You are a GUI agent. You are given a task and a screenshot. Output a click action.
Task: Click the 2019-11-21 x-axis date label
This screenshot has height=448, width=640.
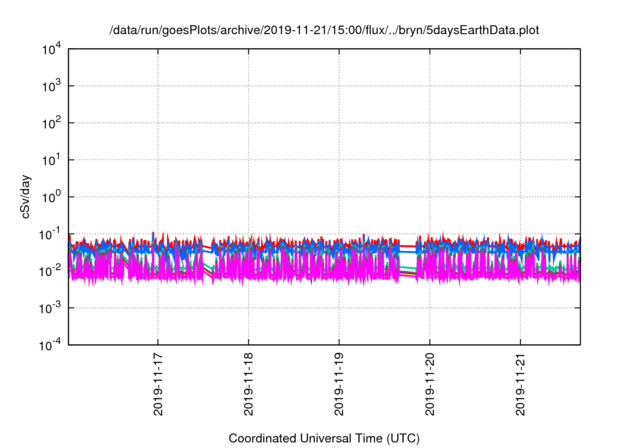click(x=520, y=384)
